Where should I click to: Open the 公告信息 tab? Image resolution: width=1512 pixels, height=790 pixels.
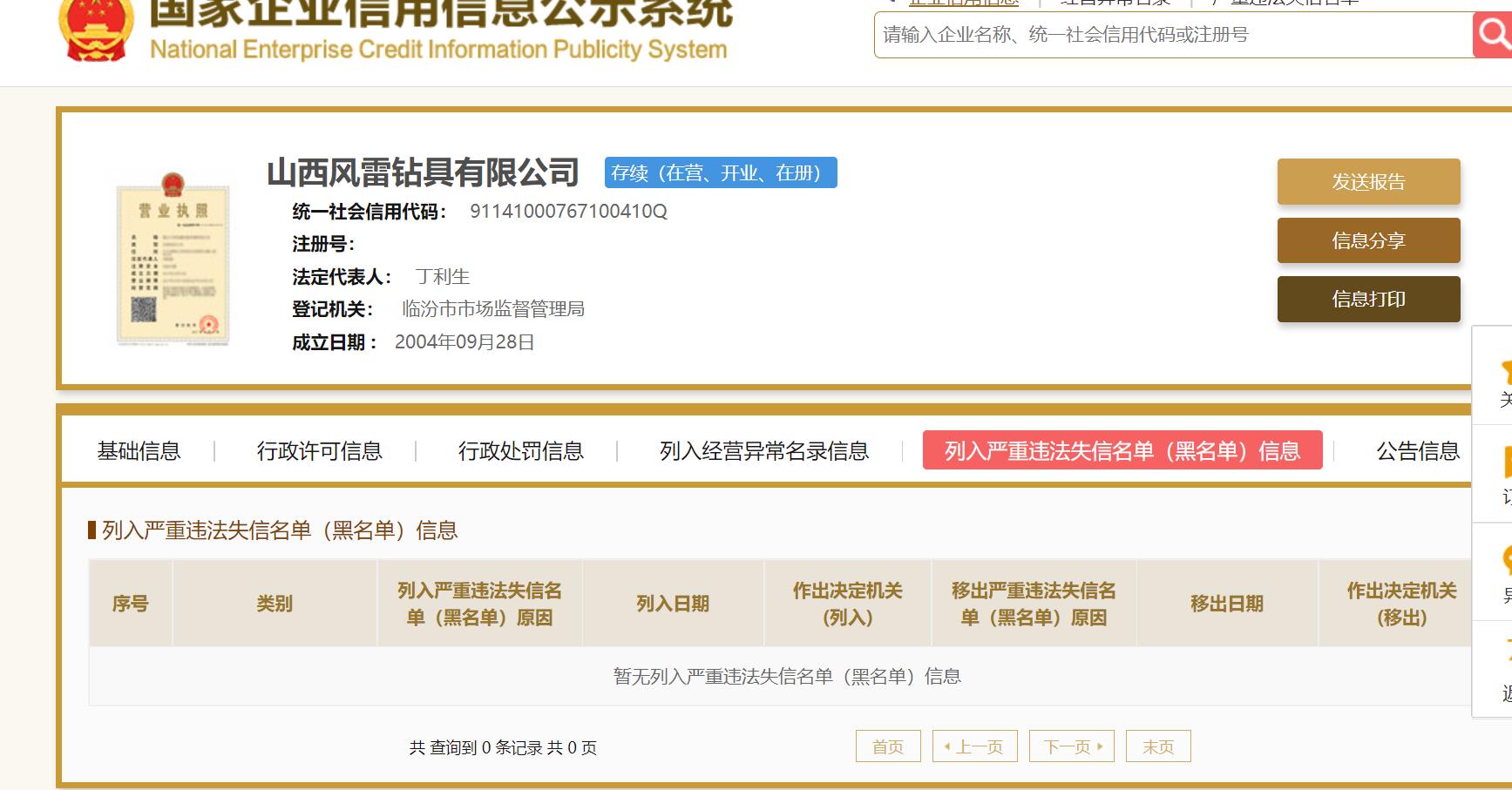[x=1418, y=450]
